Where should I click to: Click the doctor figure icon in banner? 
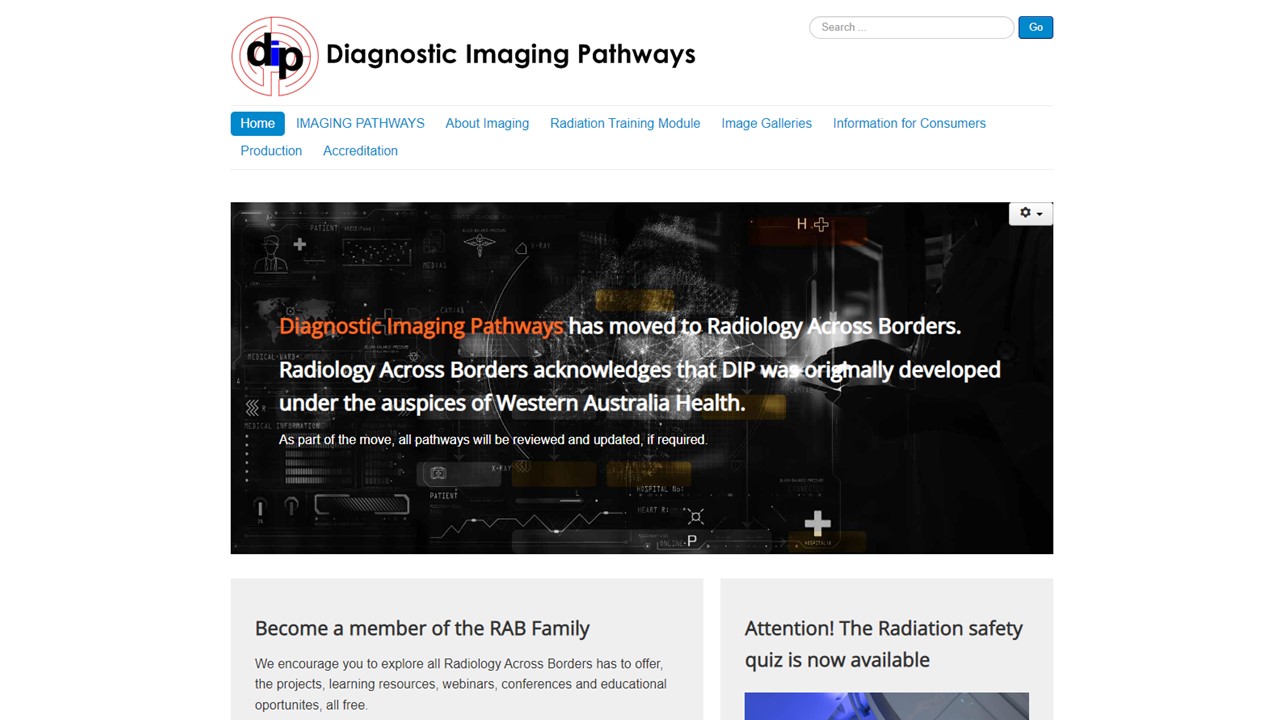[270, 254]
